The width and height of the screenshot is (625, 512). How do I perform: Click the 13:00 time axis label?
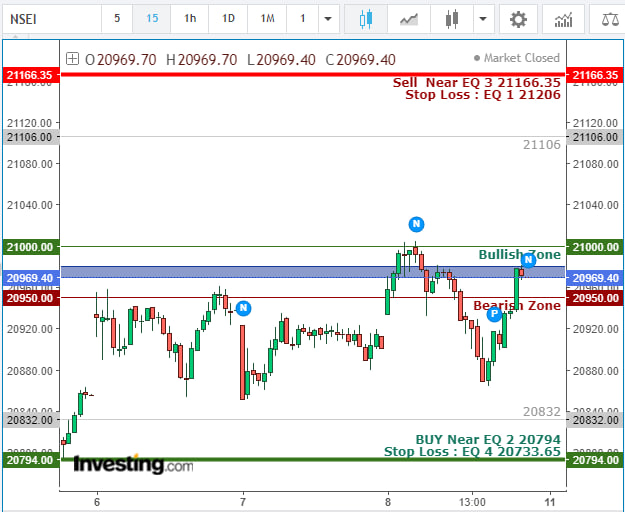[x=472, y=502]
